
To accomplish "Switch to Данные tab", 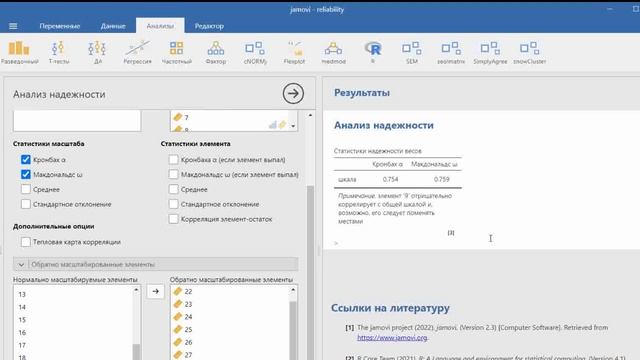I will 113,26.
